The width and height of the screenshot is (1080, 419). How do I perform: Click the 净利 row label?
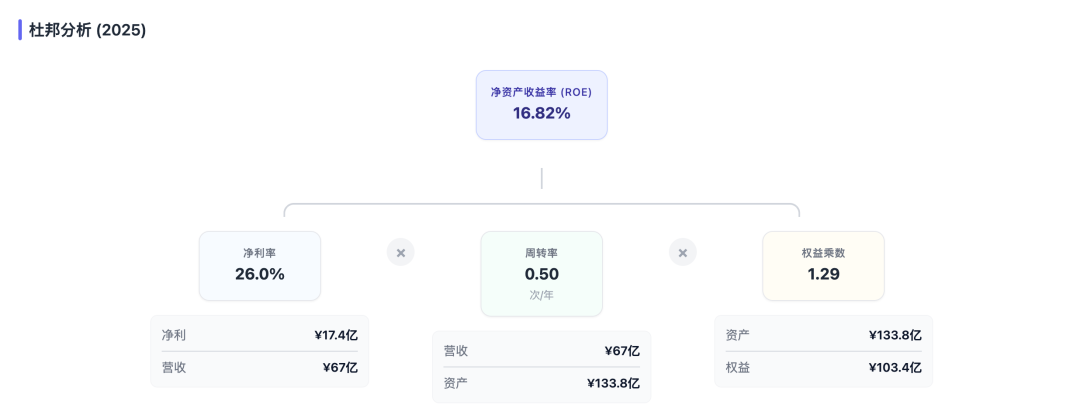(174, 335)
